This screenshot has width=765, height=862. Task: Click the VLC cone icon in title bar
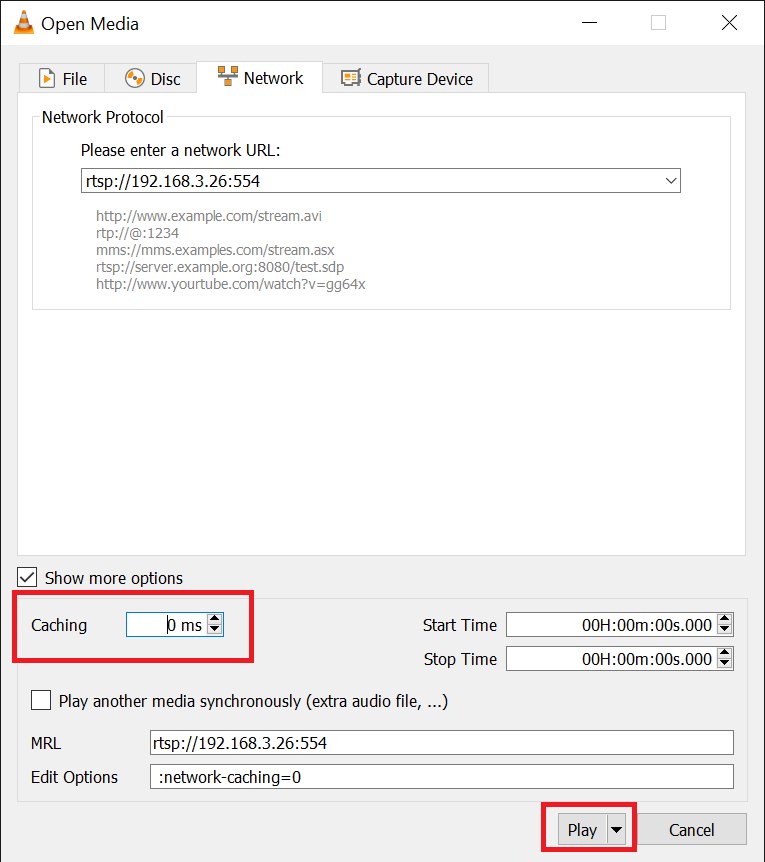[22, 23]
